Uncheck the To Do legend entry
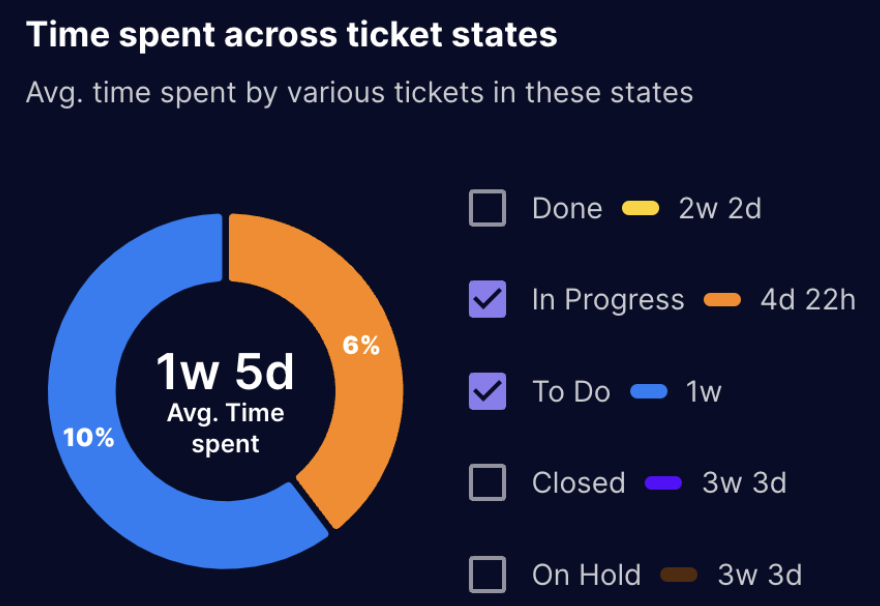This screenshot has height=606, width=880. point(487,391)
